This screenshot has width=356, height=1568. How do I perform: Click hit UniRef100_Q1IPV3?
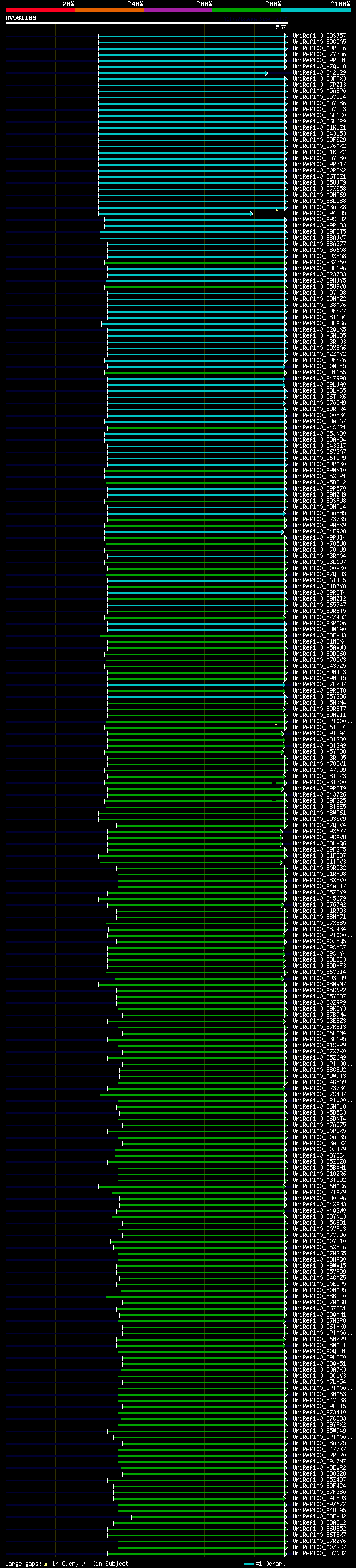(x=319, y=862)
